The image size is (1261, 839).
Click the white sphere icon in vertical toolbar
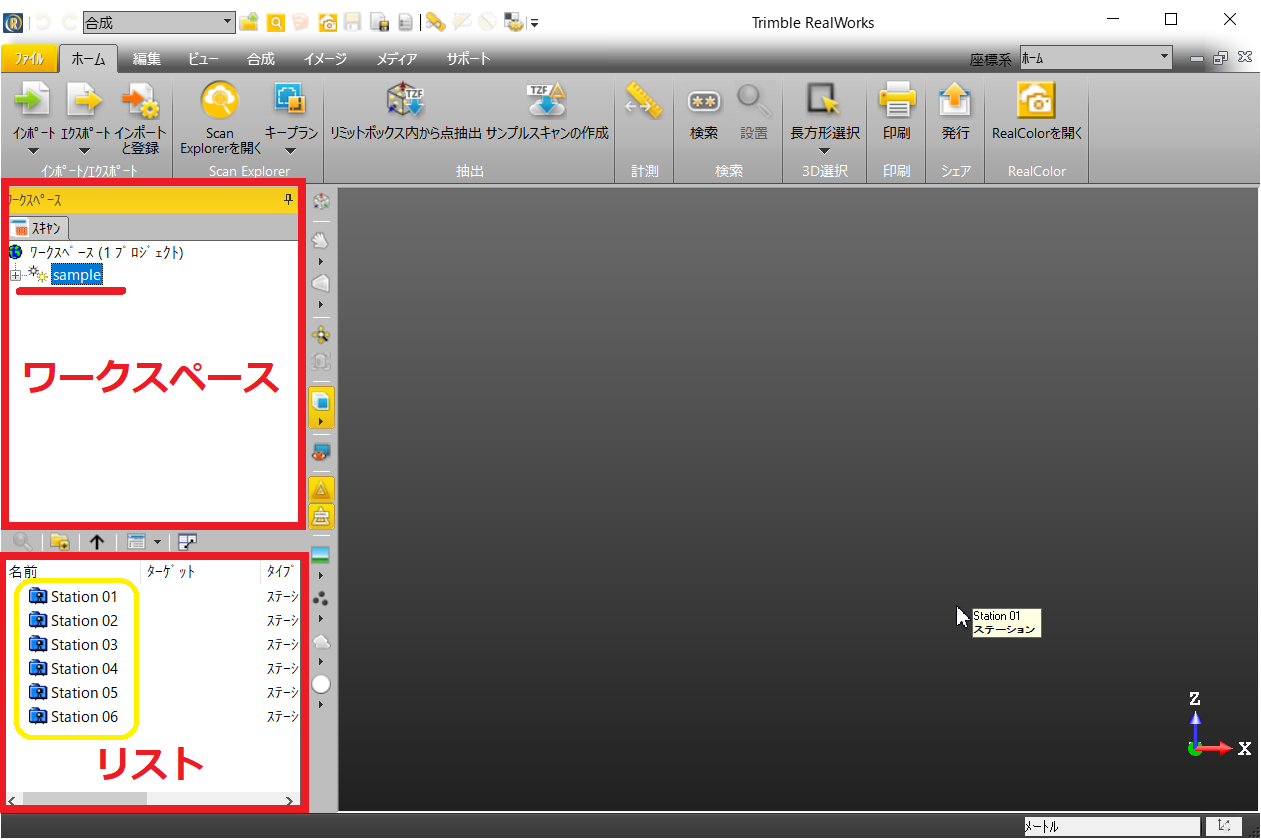point(321,684)
